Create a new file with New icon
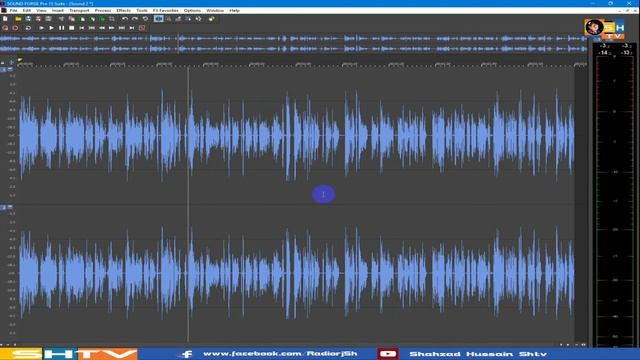This screenshot has width=640, height=360. click(x=5, y=19)
